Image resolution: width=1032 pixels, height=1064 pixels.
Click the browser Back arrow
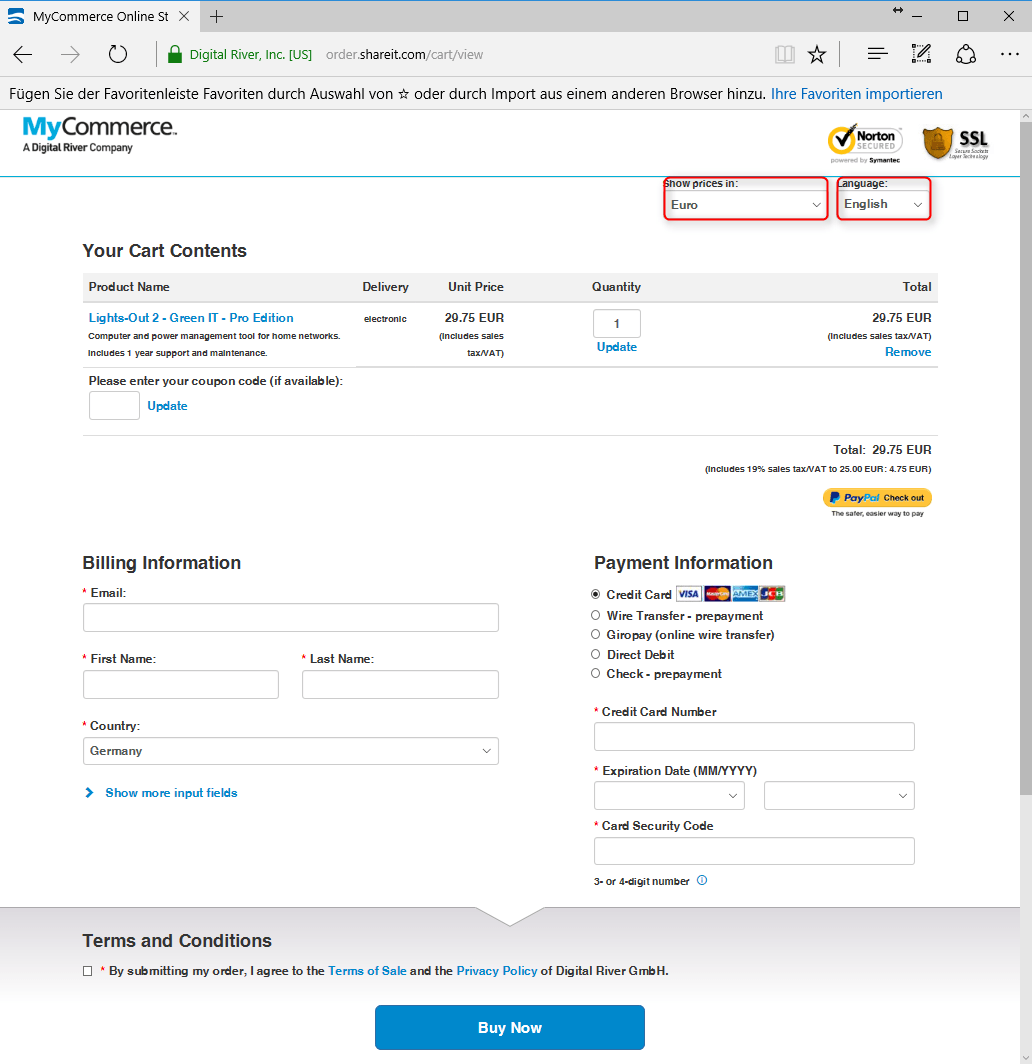point(23,54)
